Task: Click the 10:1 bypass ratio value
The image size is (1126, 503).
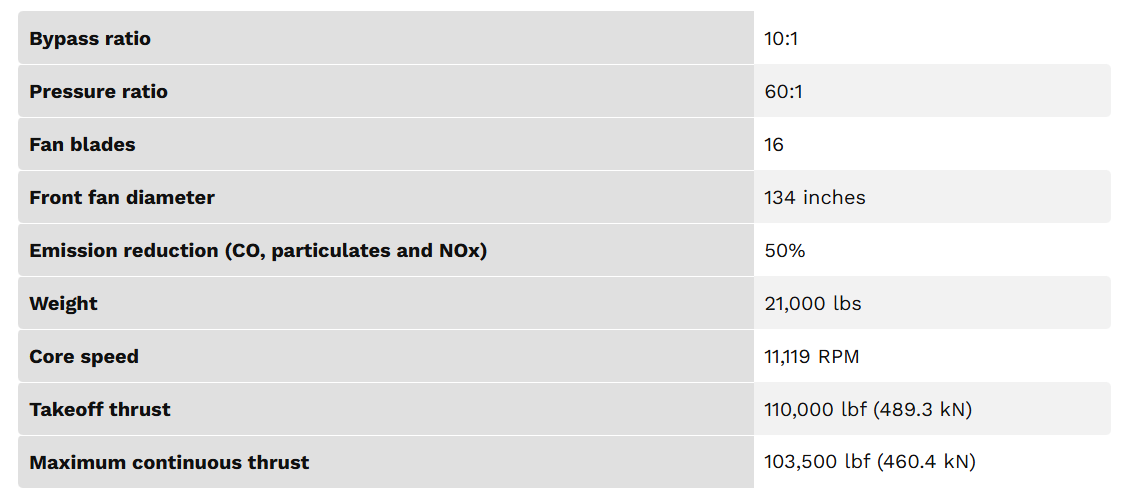Action: (x=781, y=39)
